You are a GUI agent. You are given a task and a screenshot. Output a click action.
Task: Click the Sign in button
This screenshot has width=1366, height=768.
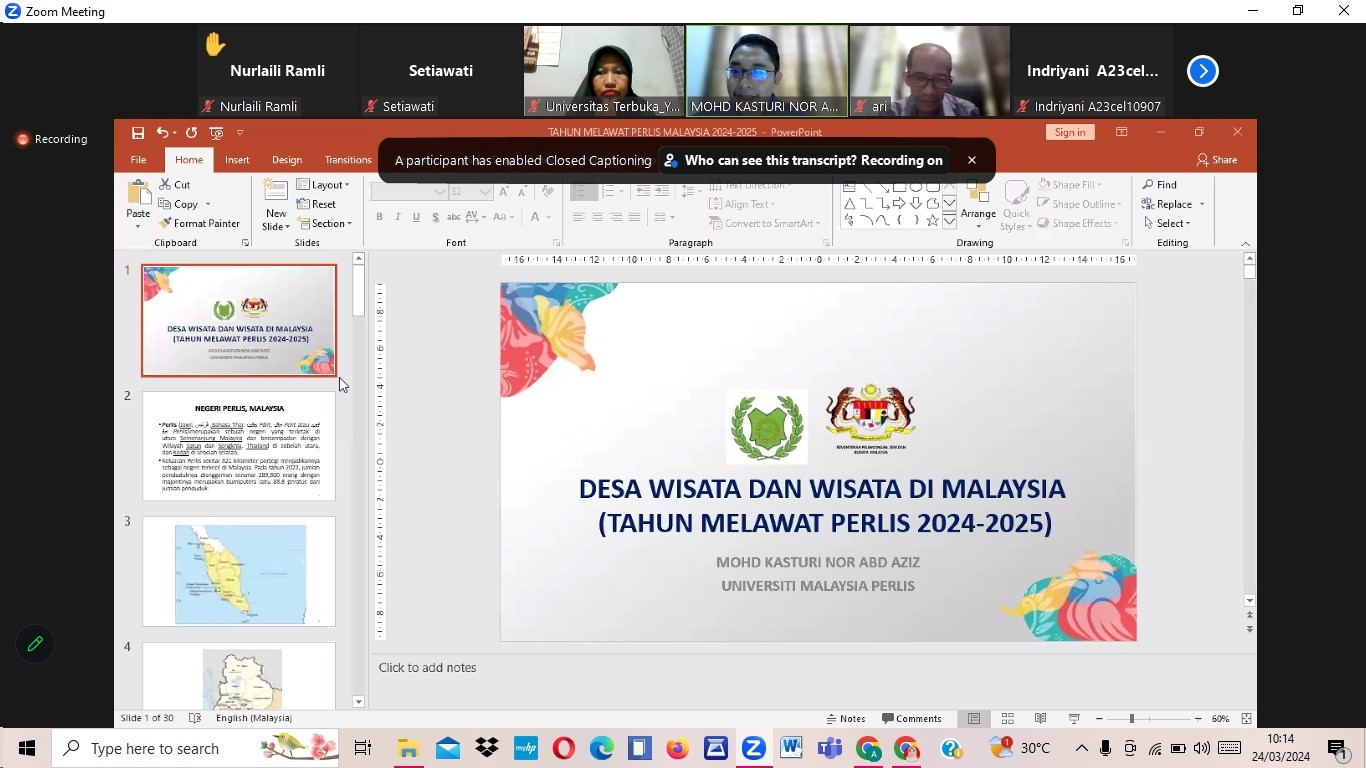(1069, 132)
